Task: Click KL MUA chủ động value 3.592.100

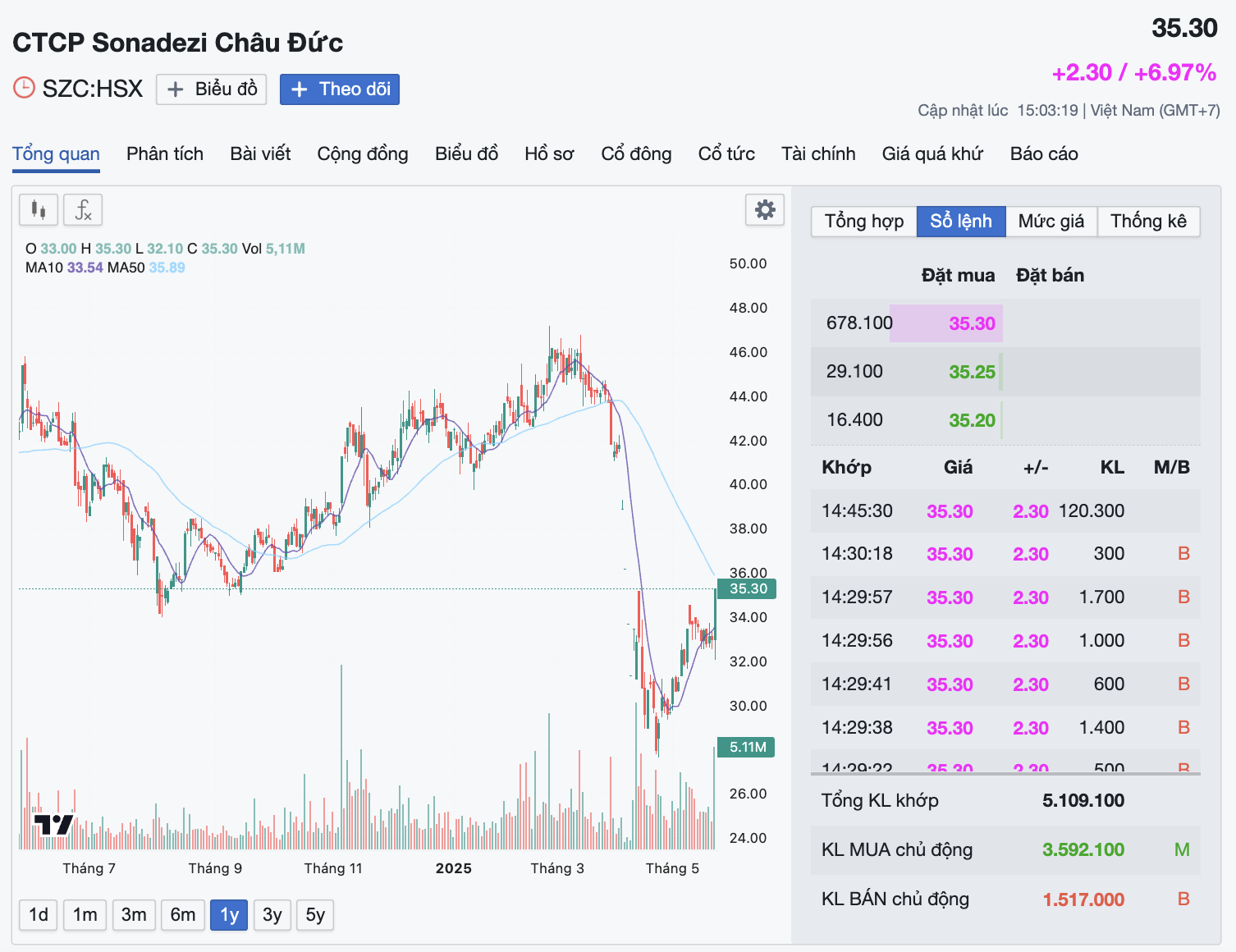Action: tap(1083, 850)
